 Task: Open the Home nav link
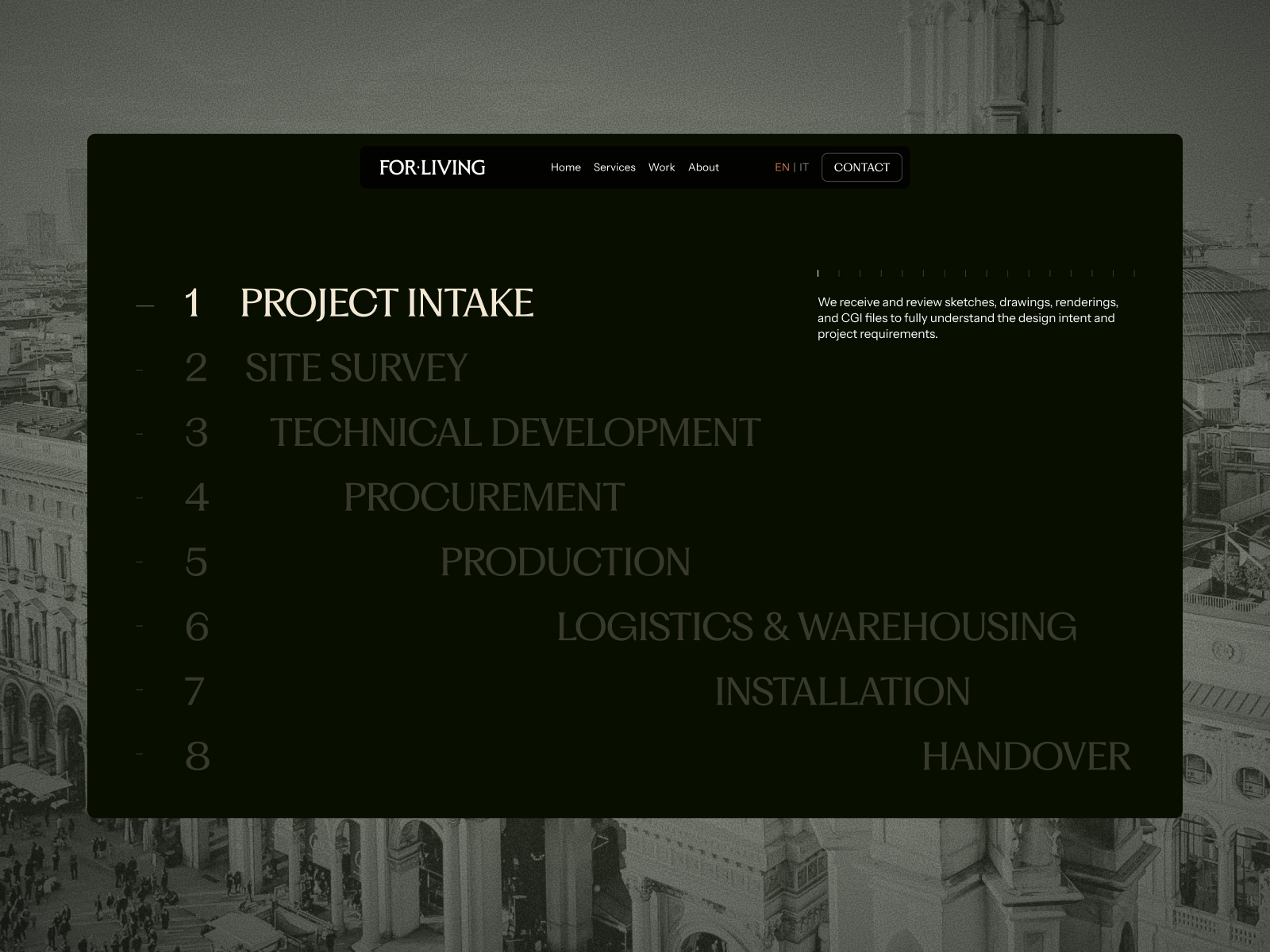[x=566, y=167]
